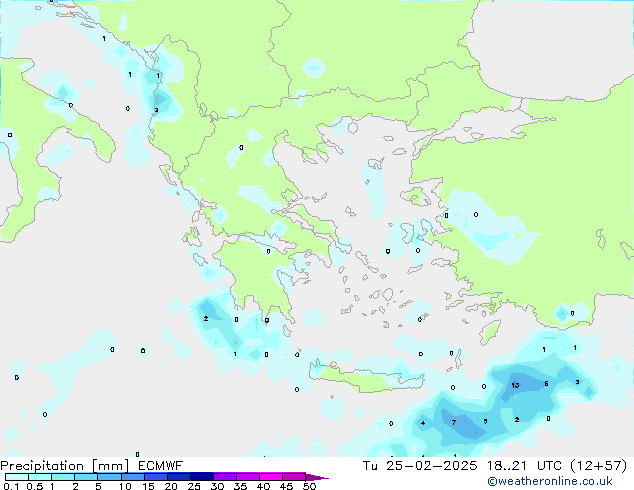Click the "7" precipitation value on the map
Screen dimensions: 634x490
pyautogui.click(x=454, y=422)
